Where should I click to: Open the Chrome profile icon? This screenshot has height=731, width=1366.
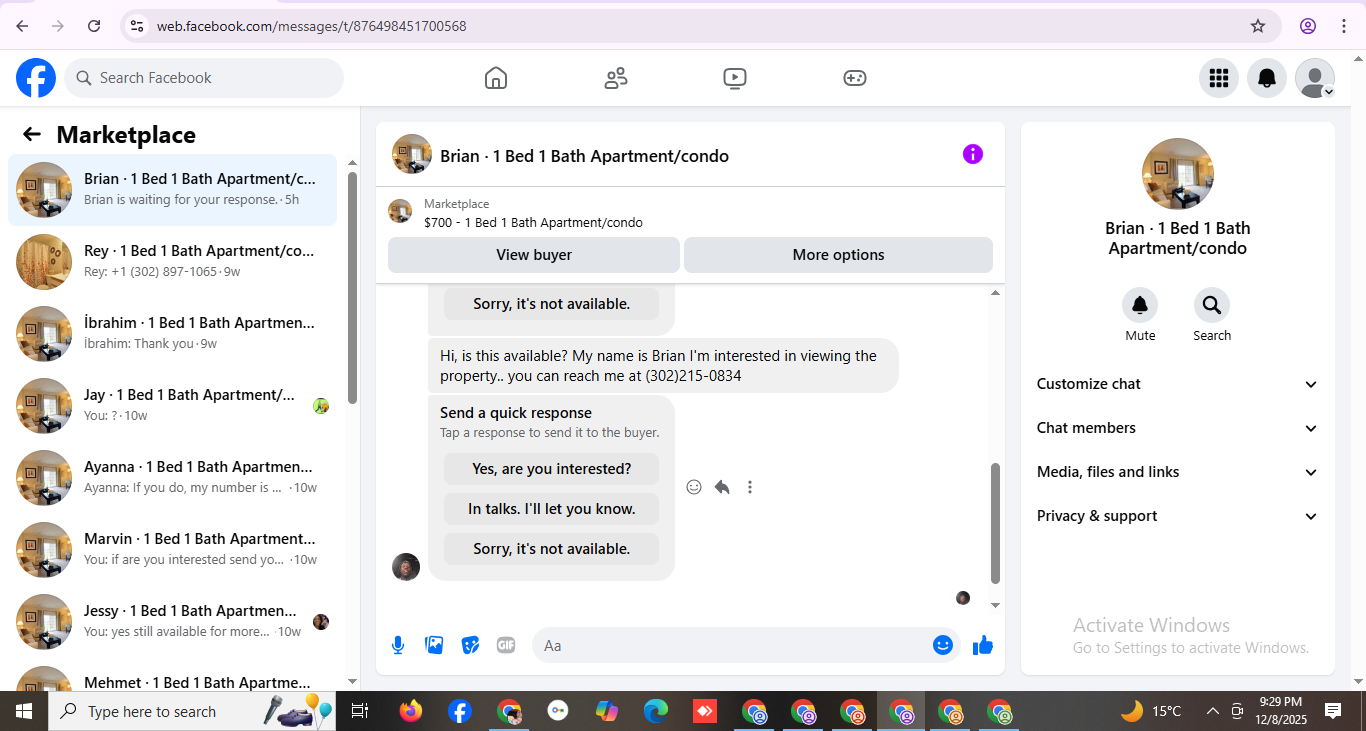[x=1308, y=26]
